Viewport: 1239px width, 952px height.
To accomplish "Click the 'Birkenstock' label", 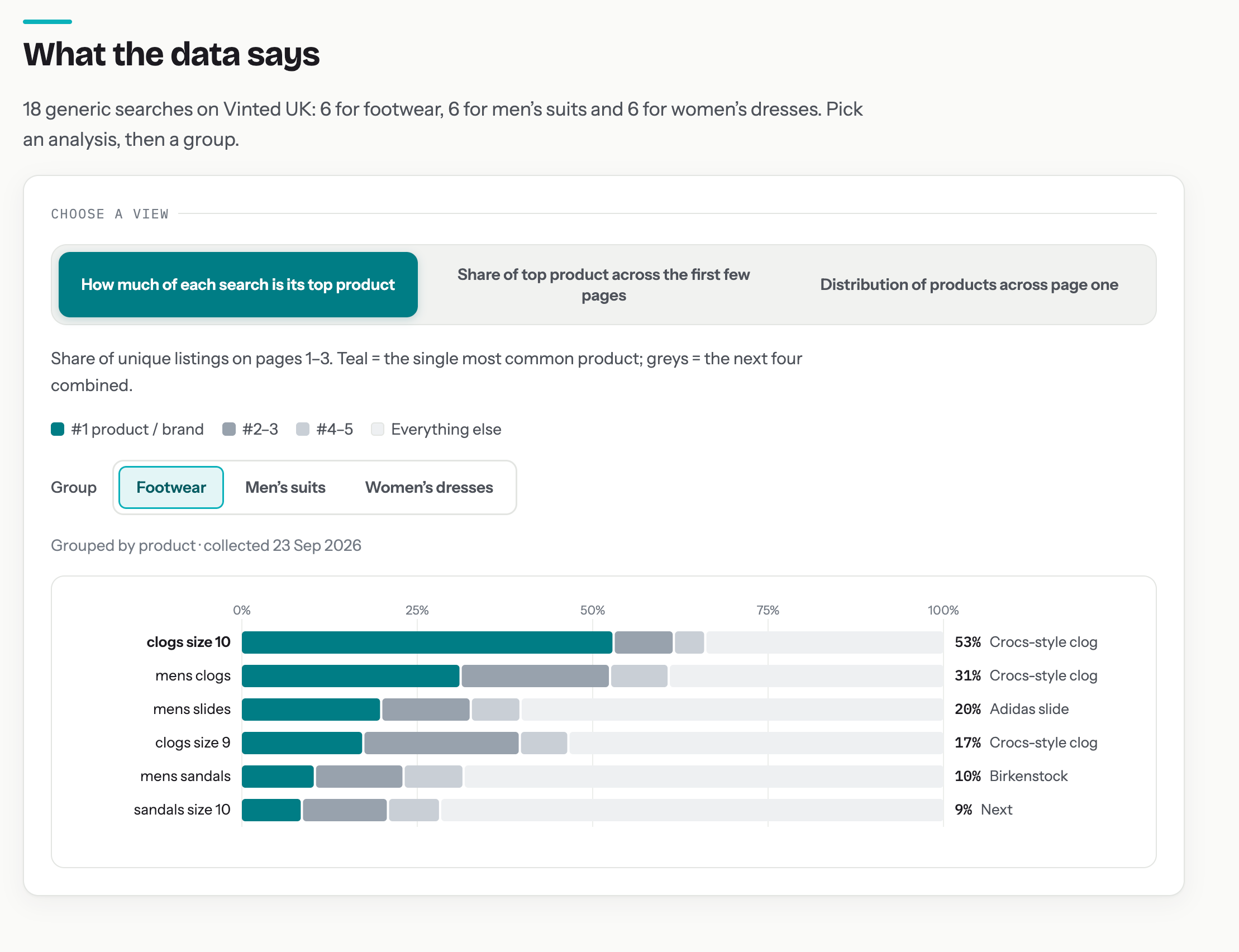I will 1028,776.
